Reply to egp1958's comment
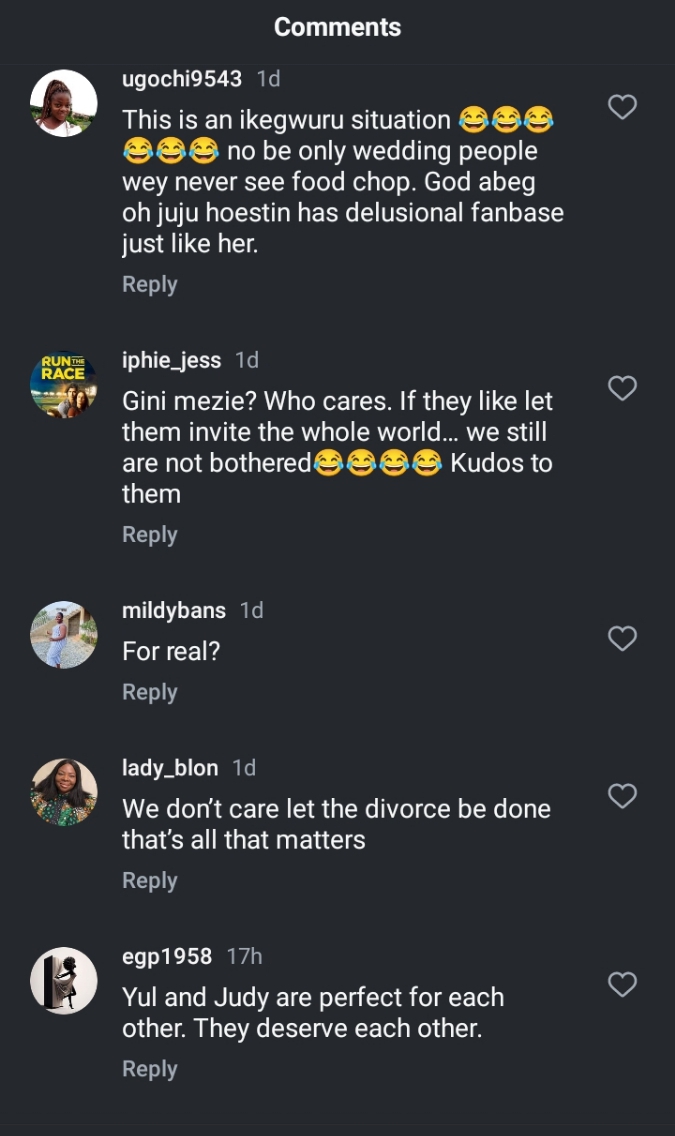 150,1069
